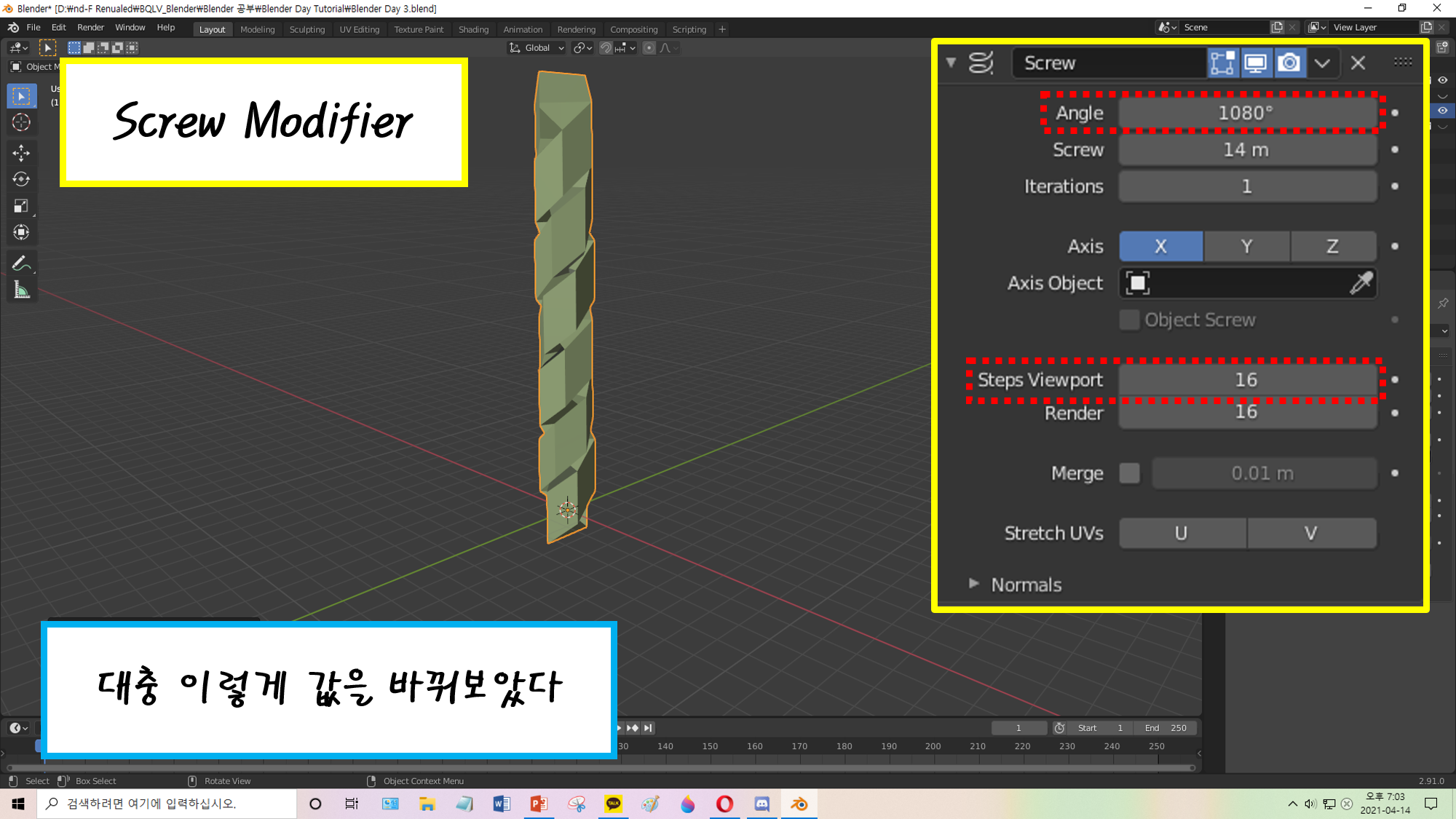1456x819 pixels.
Task: Toggle Screw modifier viewport display
Action: tap(1256, 63)
